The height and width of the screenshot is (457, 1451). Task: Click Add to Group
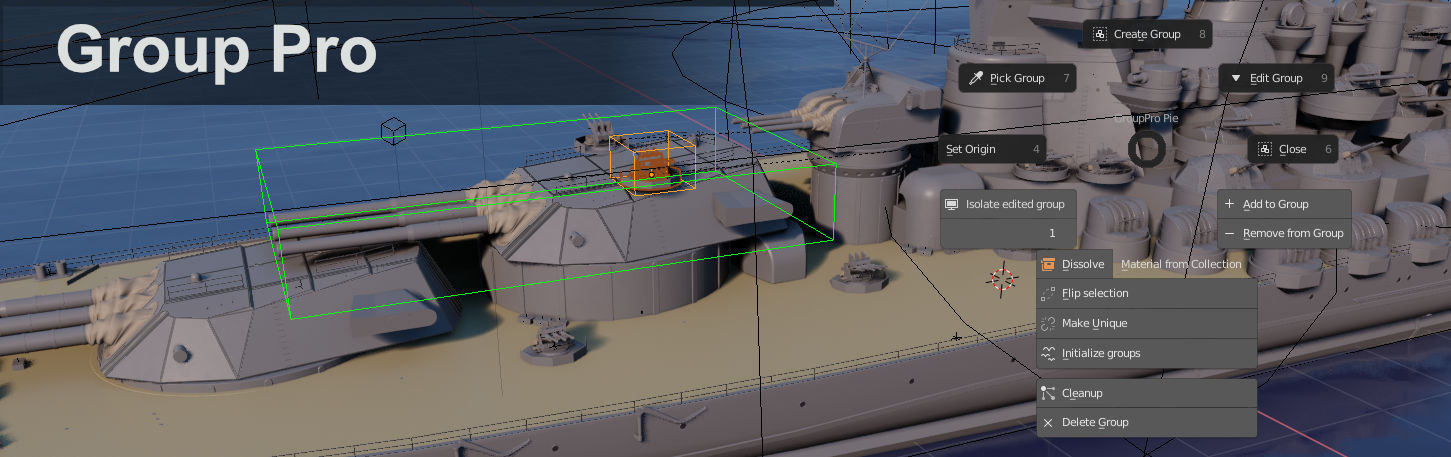1284,204
